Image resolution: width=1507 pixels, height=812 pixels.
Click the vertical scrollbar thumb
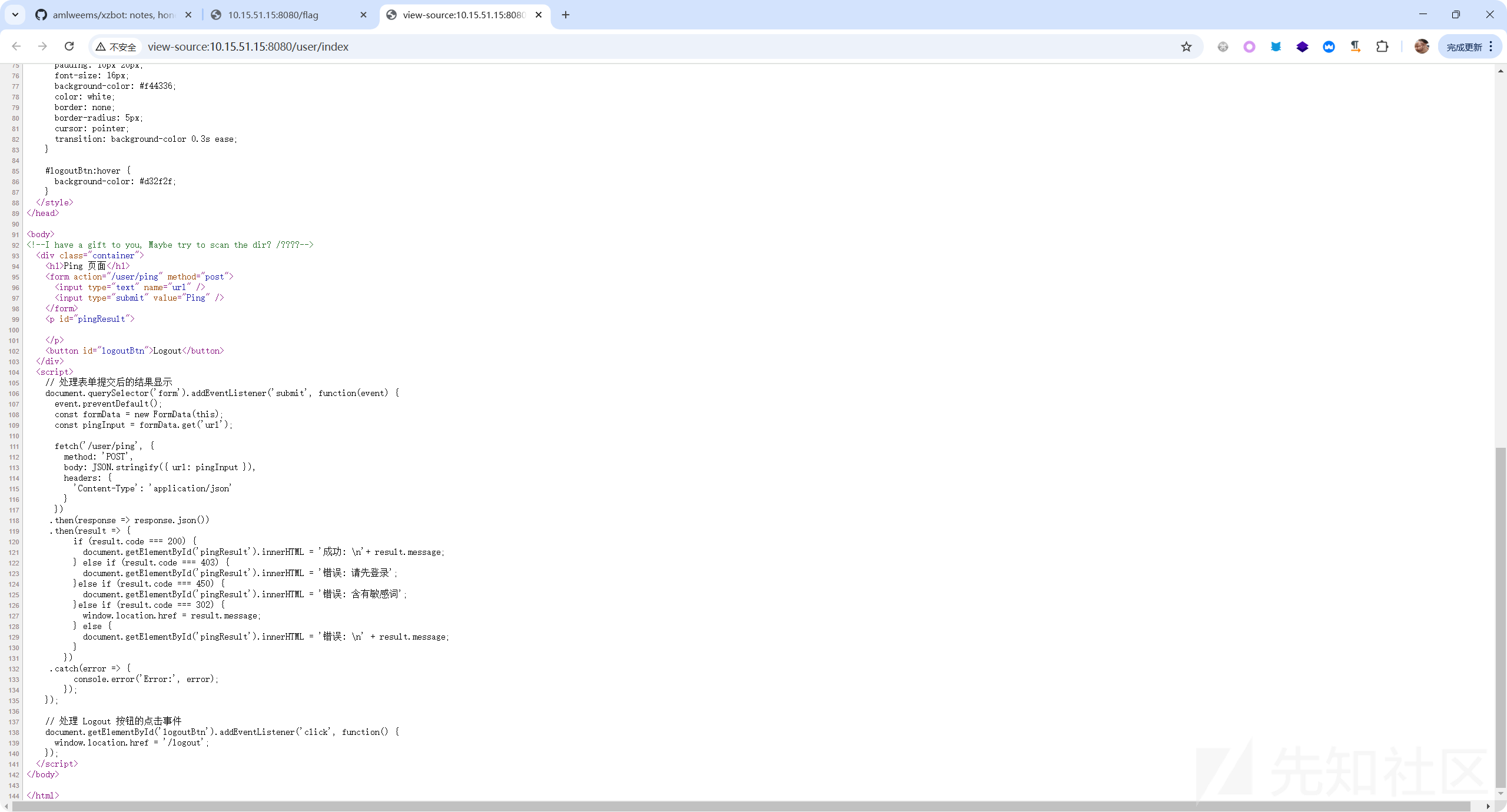pos(1501,617)
